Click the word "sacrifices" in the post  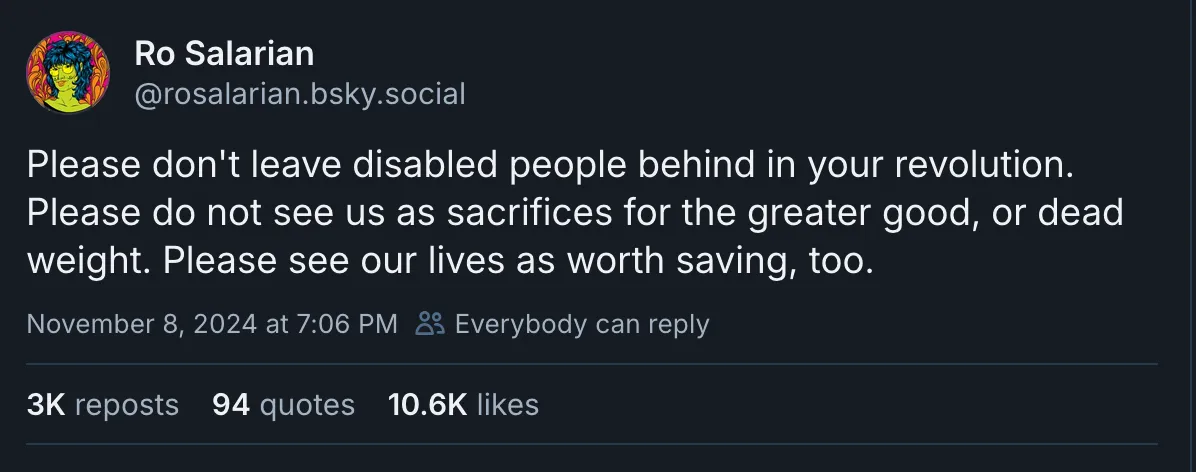[x=508, y=213]
